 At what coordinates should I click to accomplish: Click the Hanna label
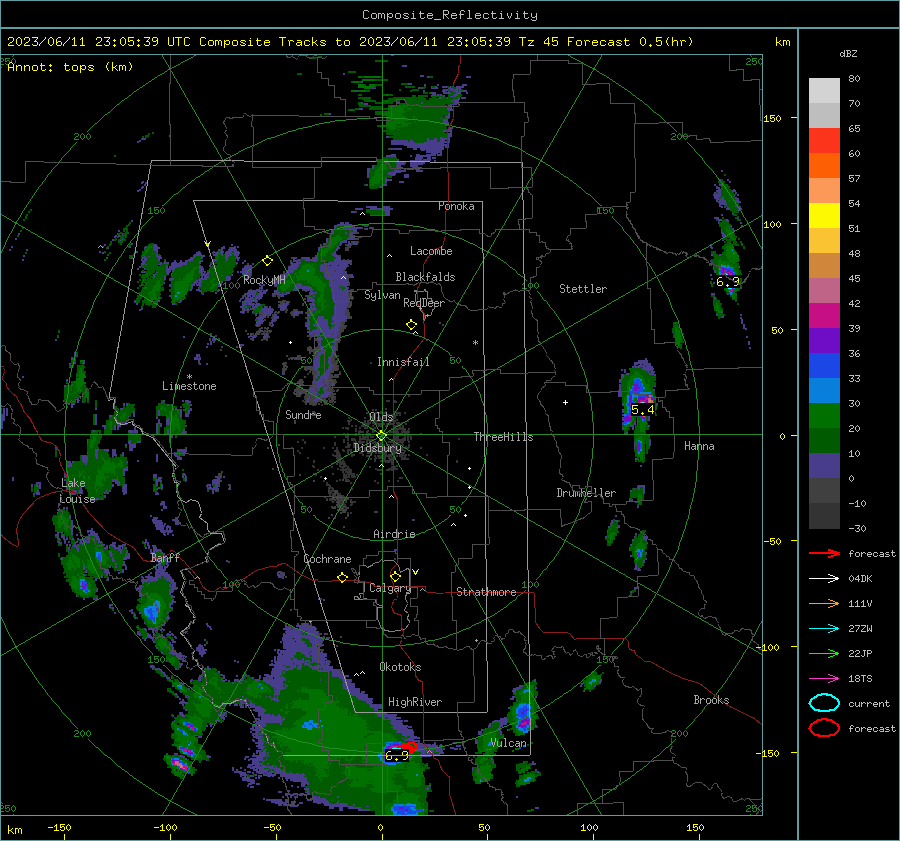coord(699,446)
